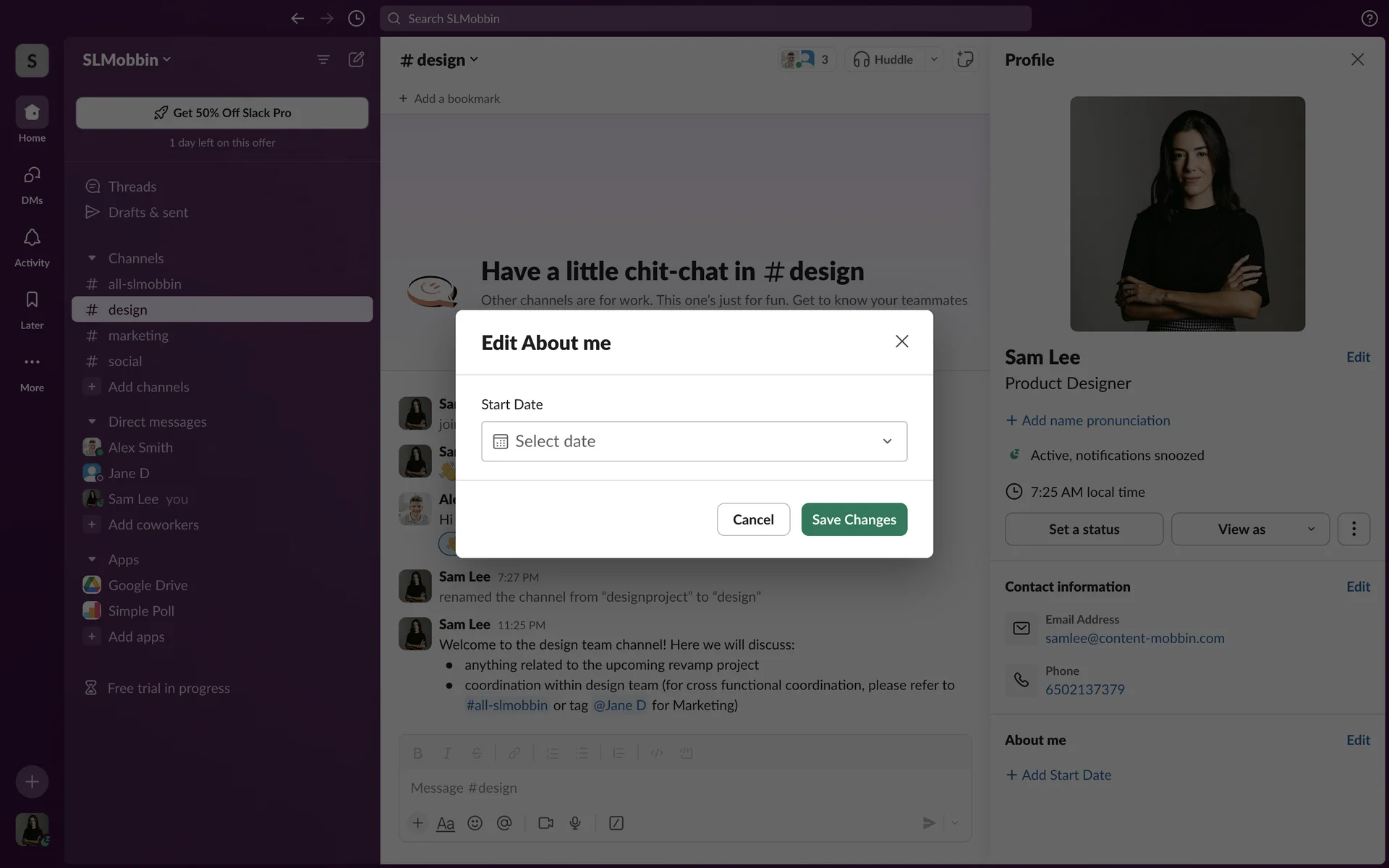Open the Select date dropdown
This screenshot has width=1389, height=868.
[x=694, y=441]
